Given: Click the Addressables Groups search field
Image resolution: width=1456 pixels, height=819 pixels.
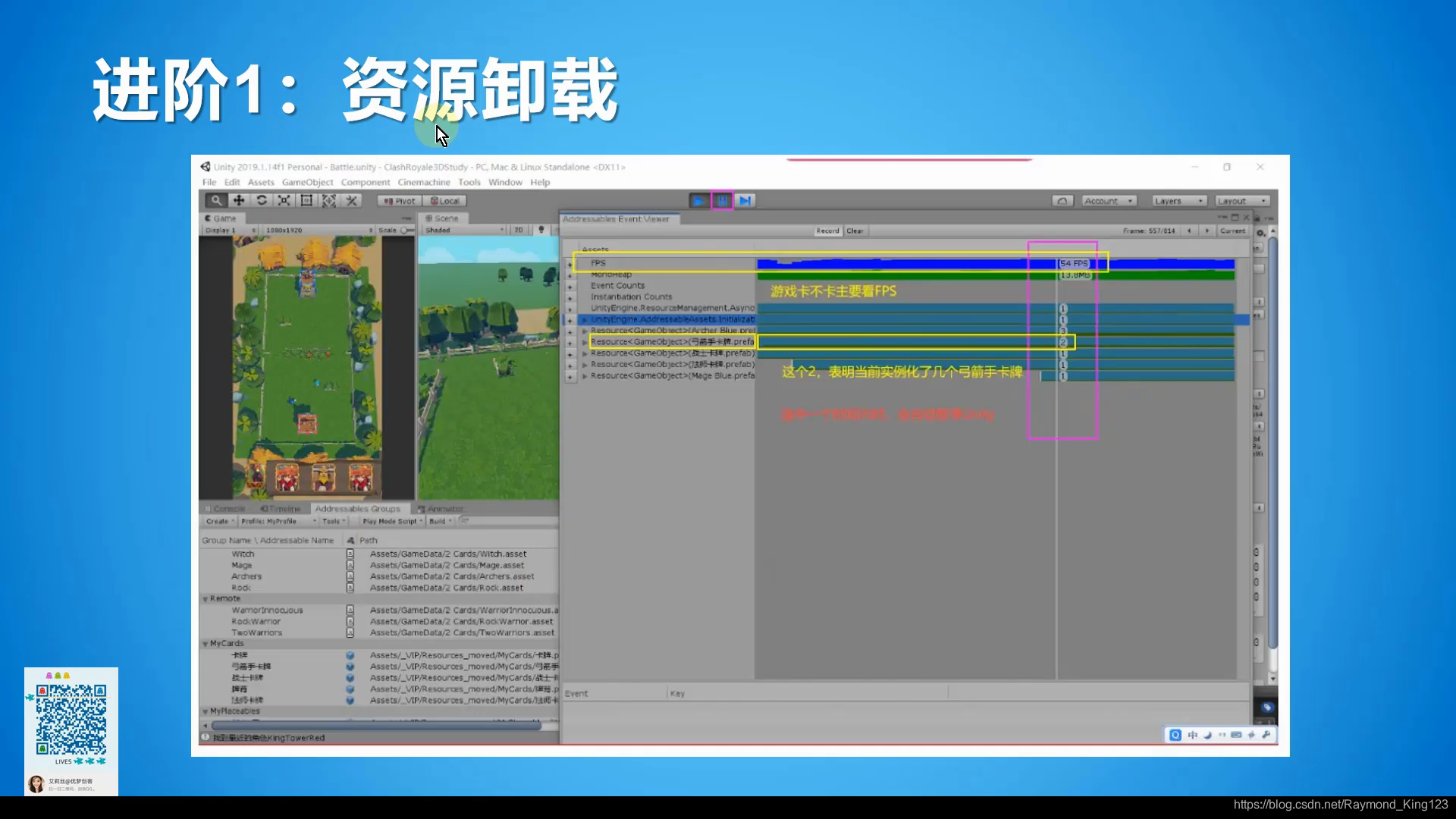Looking at the screenshot, I should 507,521.
